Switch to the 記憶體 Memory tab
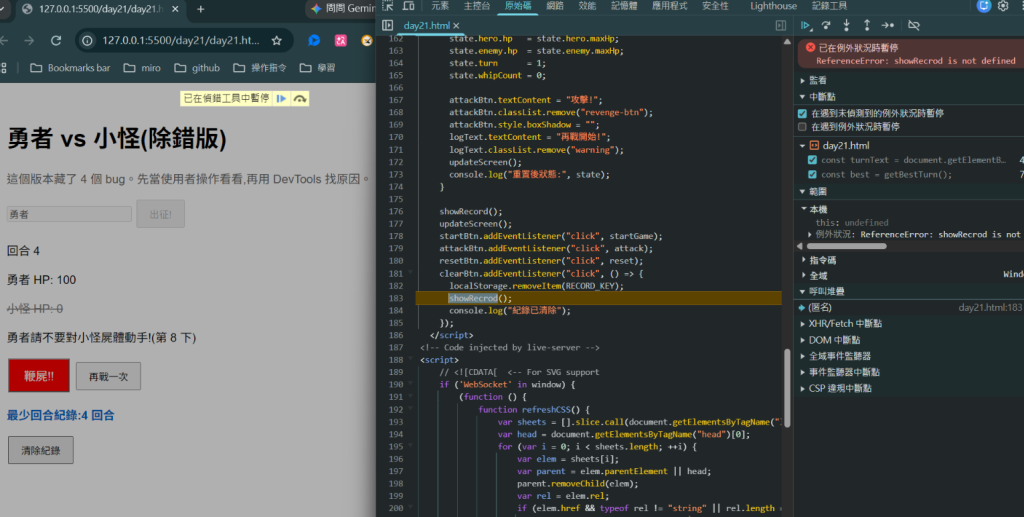 coord(624,6)
